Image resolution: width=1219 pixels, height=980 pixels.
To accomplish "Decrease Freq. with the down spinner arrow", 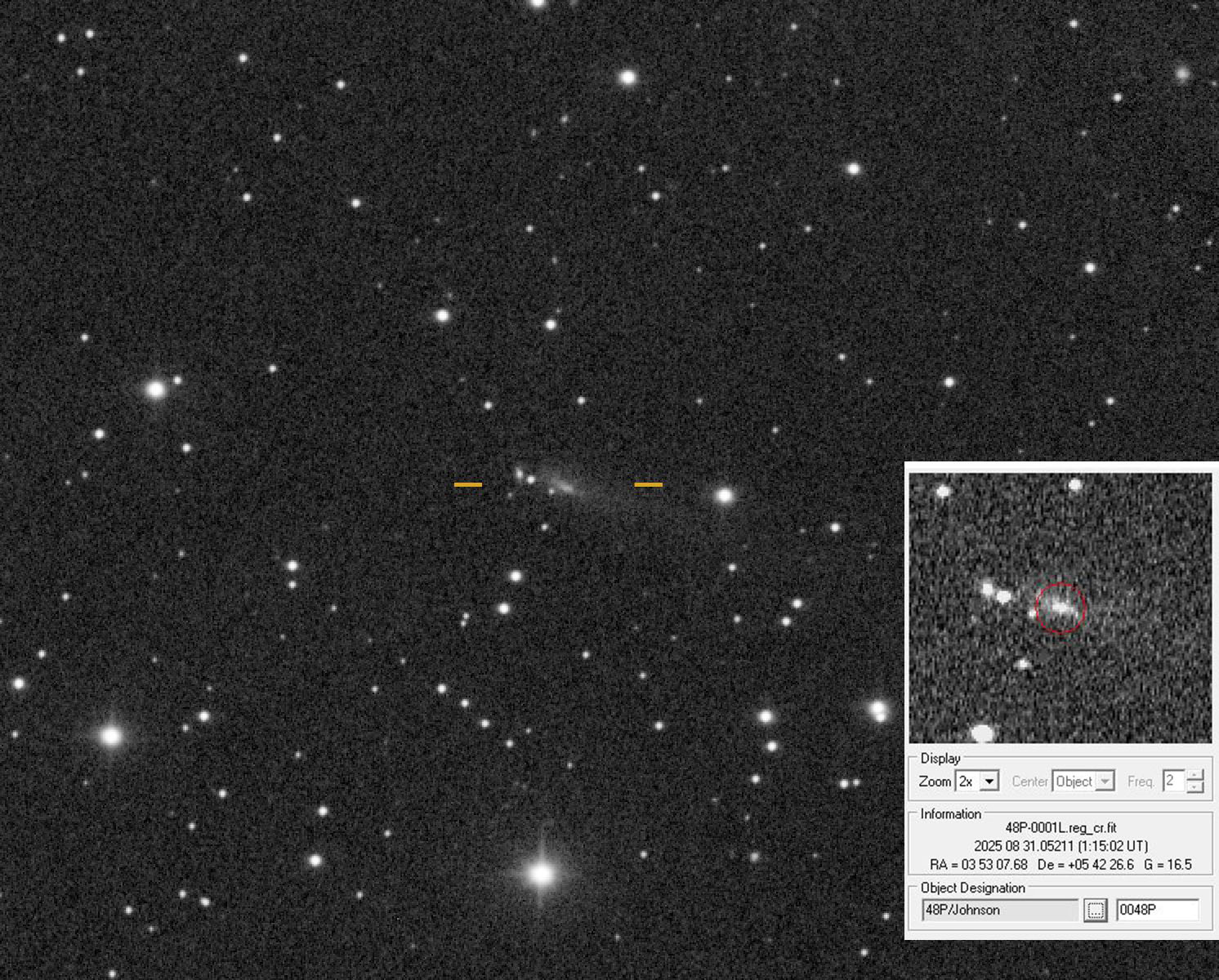I will coord(1195,787).
